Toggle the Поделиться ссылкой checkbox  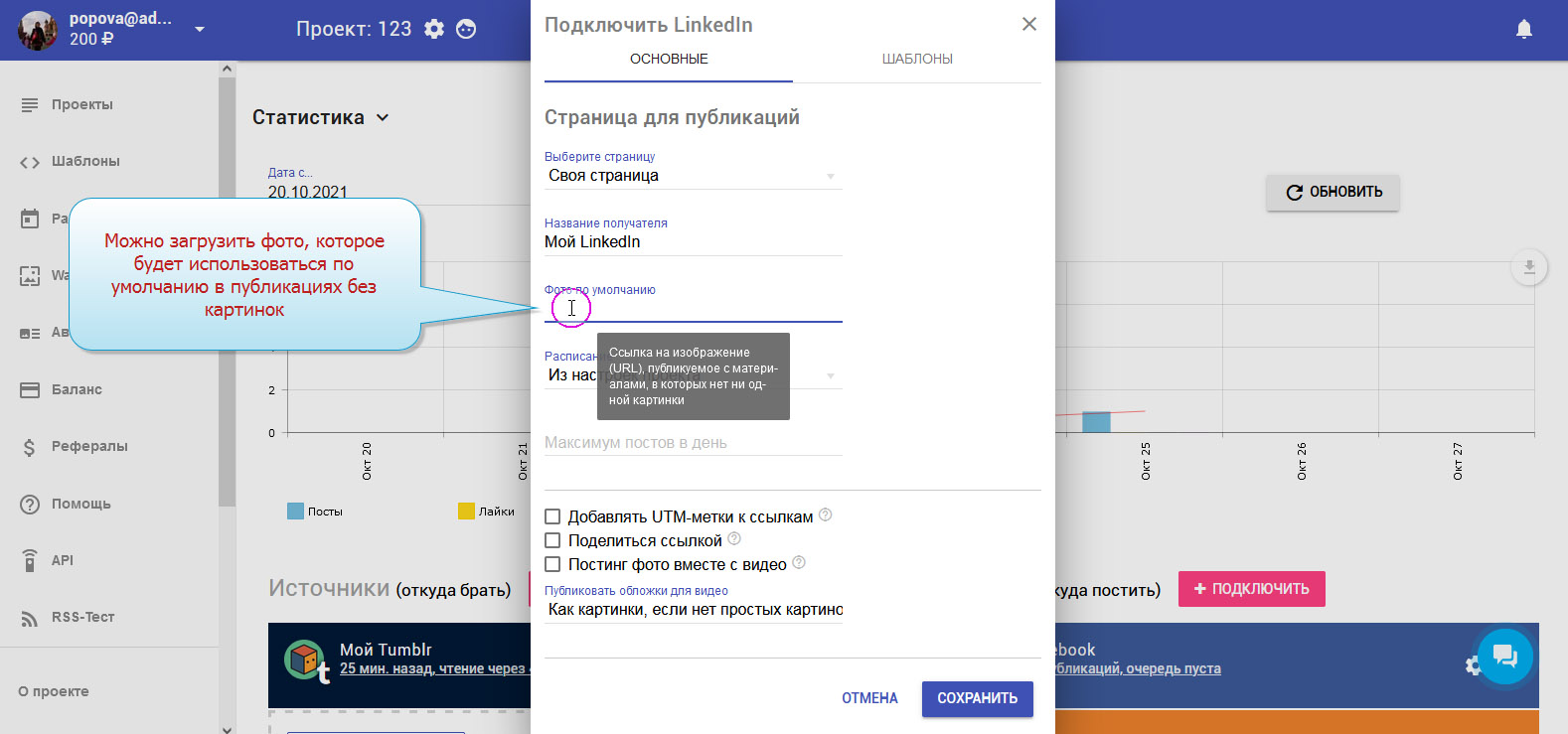click(x=552, y=540)
